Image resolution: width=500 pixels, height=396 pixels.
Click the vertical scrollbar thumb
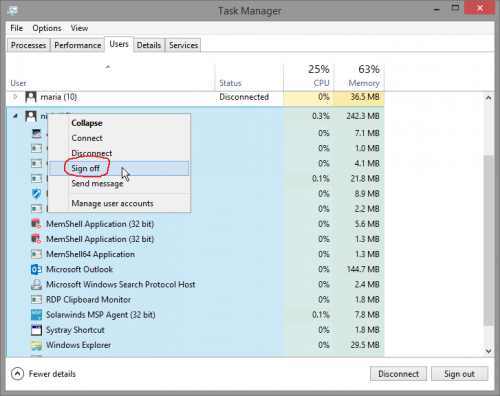(489, 240)
